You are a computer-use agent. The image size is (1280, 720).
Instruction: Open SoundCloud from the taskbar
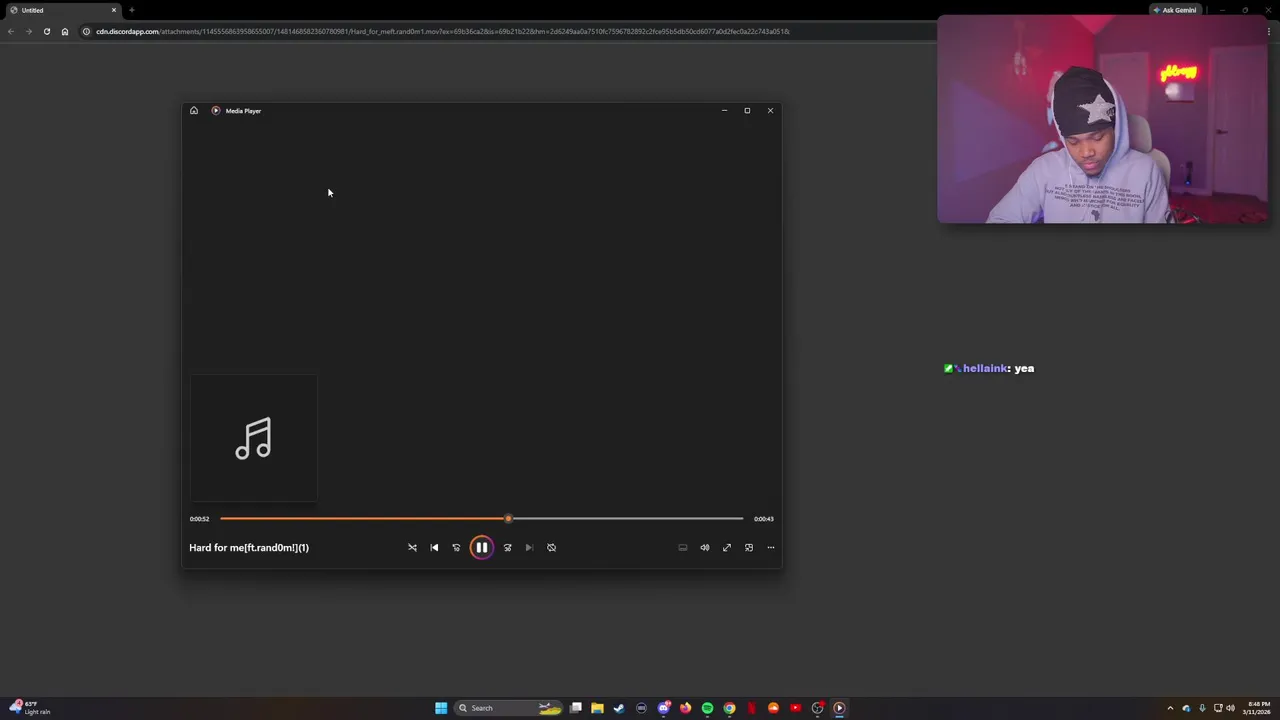click(773, 708)
